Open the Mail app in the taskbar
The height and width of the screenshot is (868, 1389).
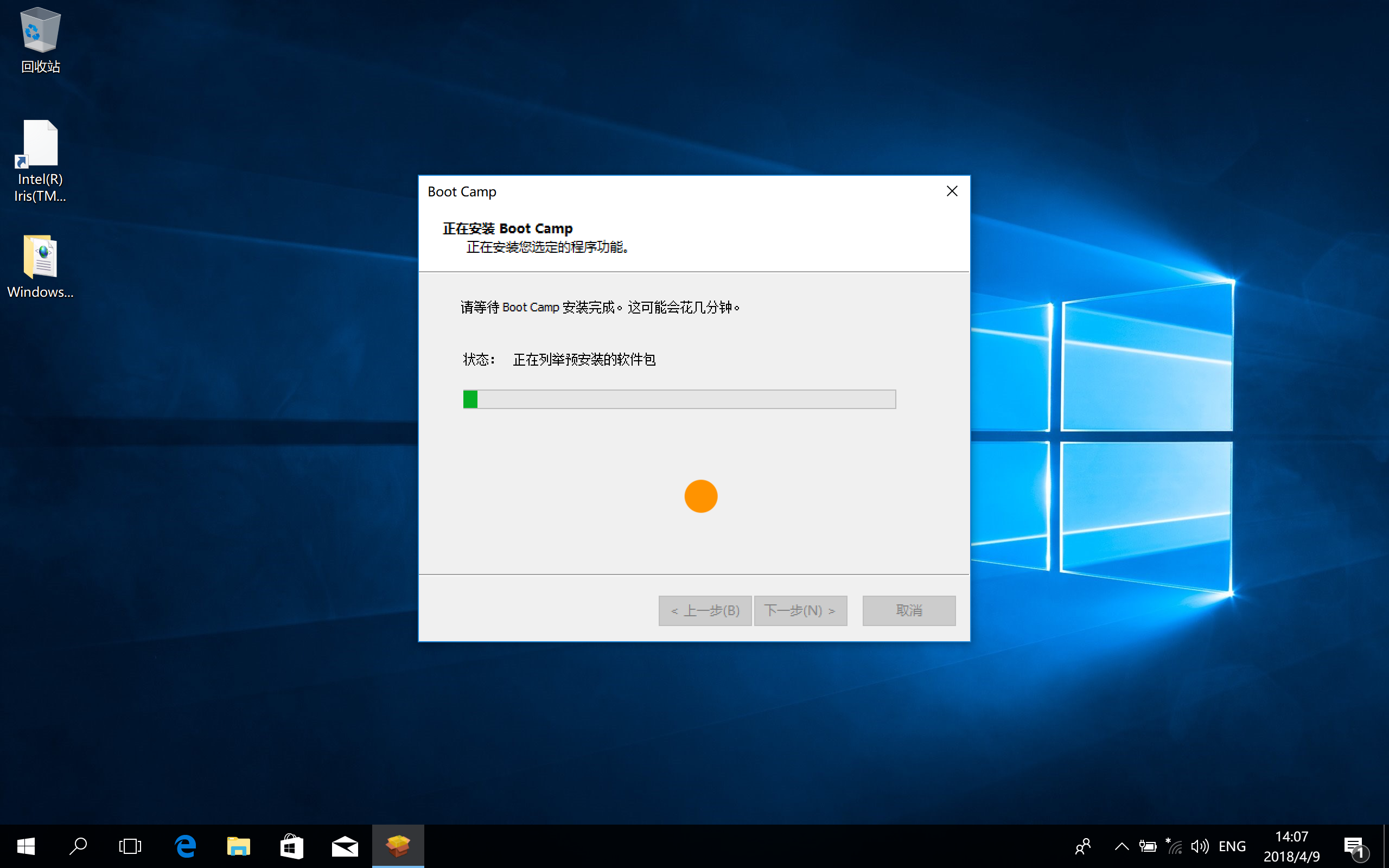click(x=345, y=846)
